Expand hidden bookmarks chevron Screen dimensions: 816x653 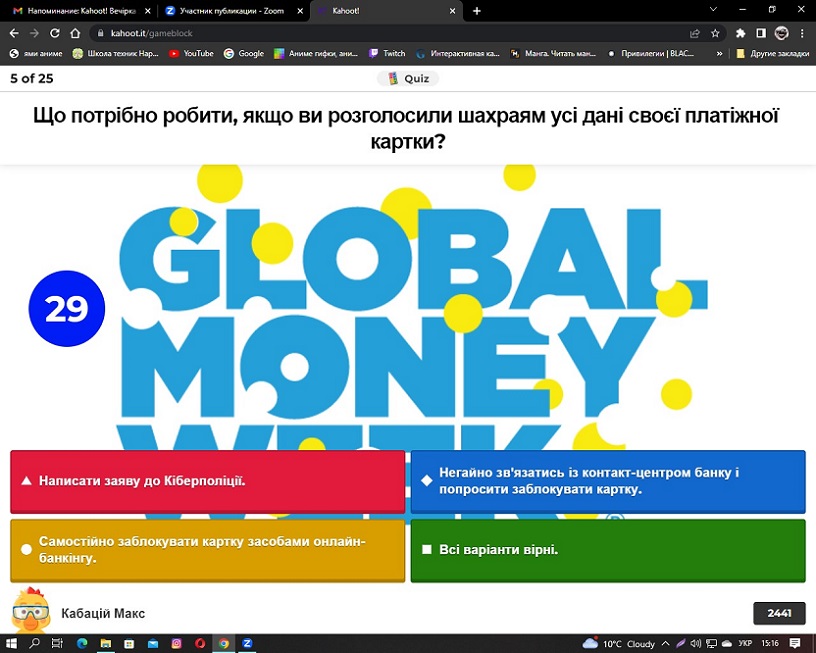coord(719,54)
